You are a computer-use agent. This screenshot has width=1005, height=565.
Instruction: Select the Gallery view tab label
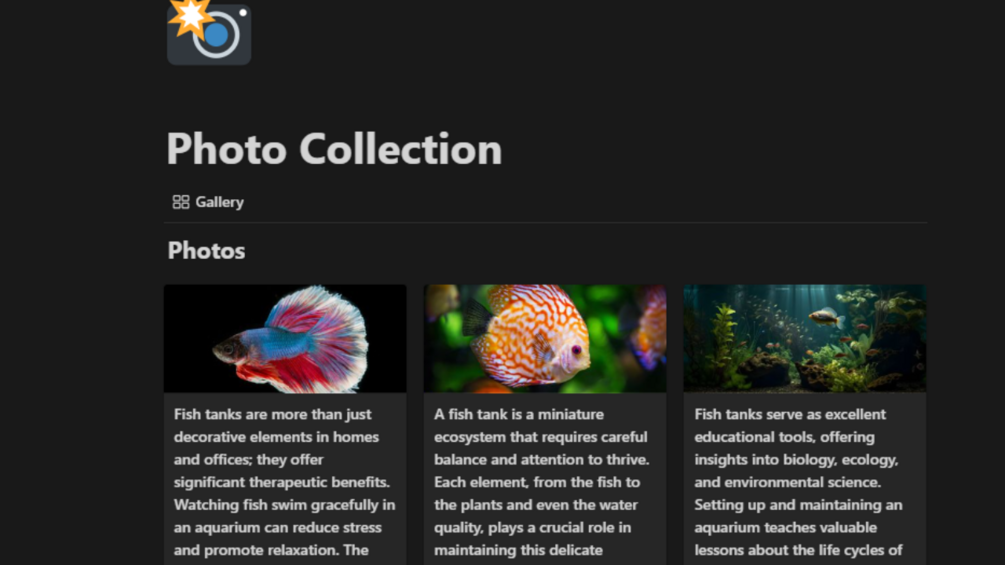[219, 202]
